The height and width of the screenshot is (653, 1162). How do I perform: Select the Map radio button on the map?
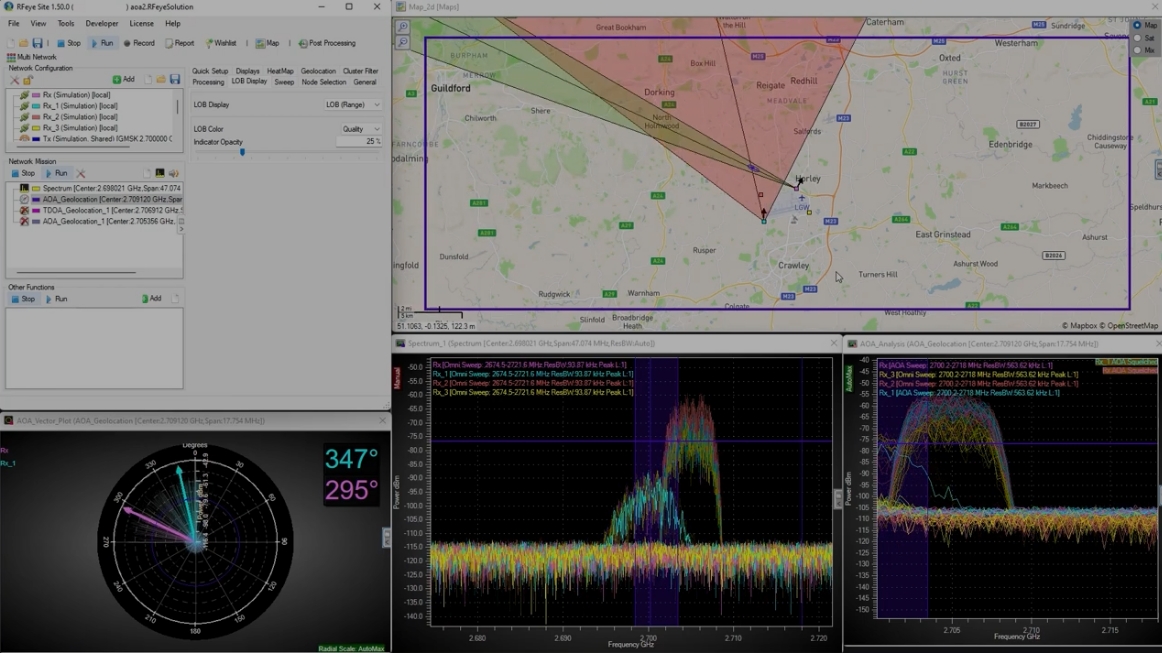tap(1137, 25)
